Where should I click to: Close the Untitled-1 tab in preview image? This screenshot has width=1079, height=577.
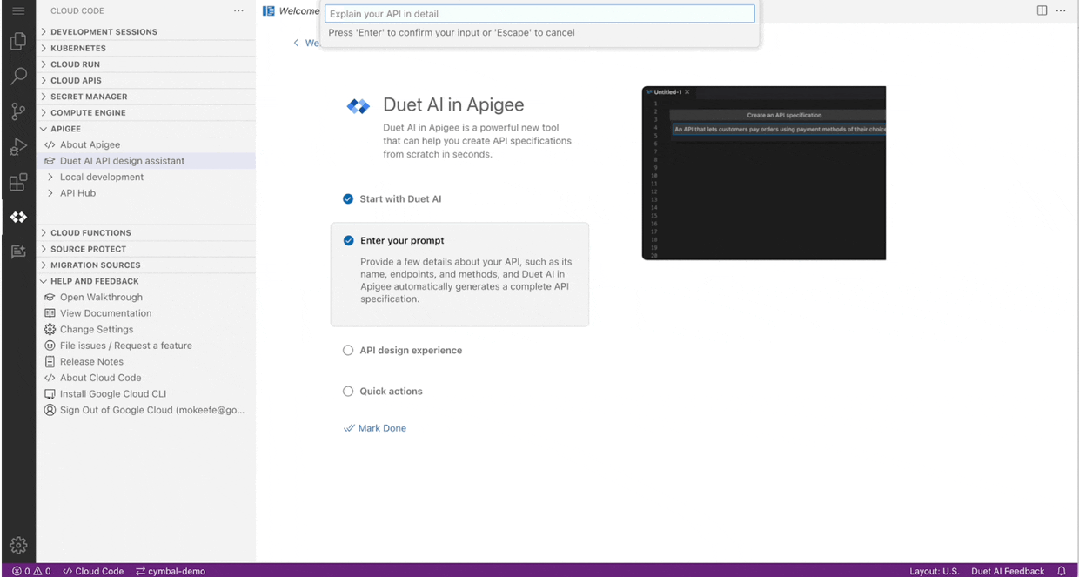tap(687, 92)
